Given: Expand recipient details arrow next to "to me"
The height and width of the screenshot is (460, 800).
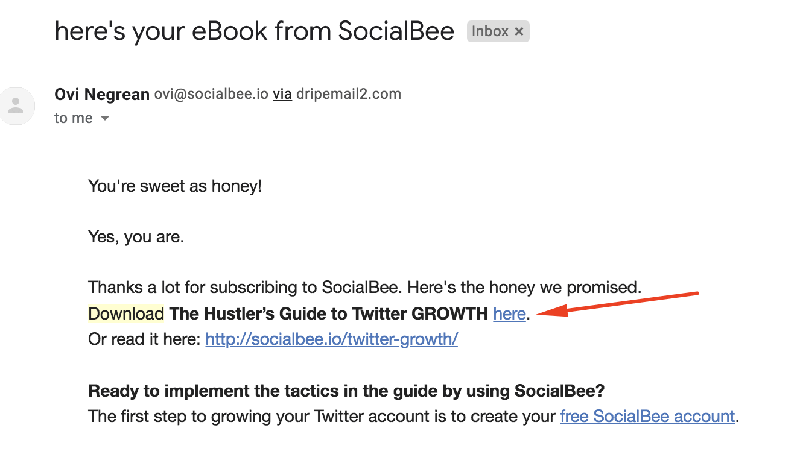Looking at the screenshot, I should [x=104, y=119].
